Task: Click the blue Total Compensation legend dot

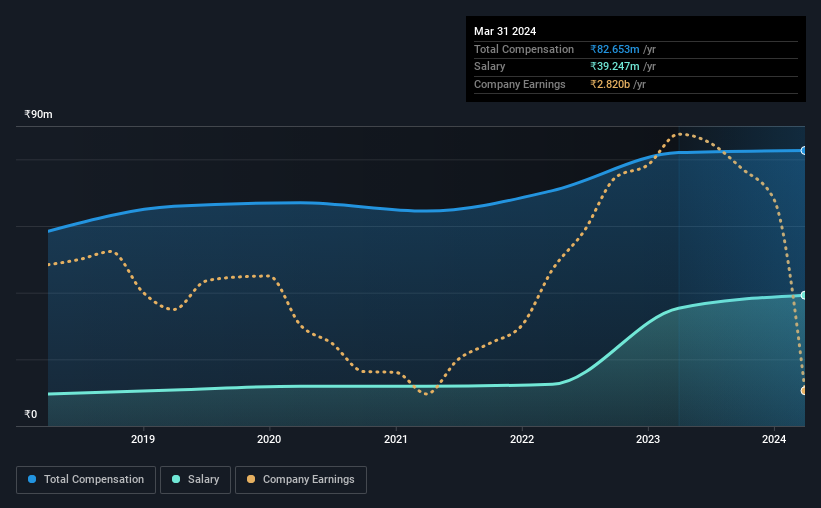Action: pos(32,479)
